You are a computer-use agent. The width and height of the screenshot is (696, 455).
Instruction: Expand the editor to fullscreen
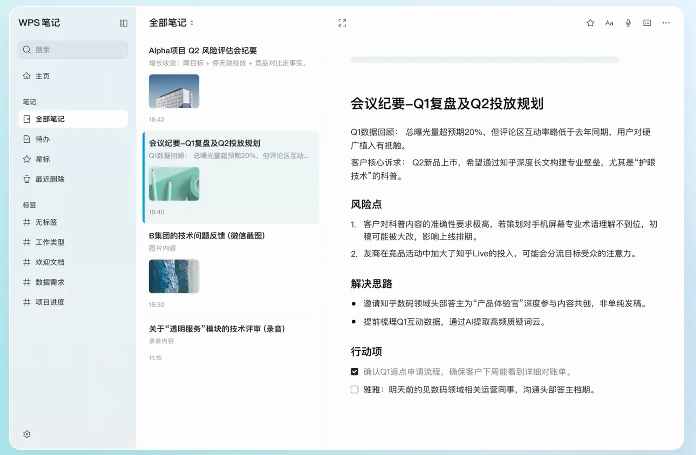pos(342,23)
